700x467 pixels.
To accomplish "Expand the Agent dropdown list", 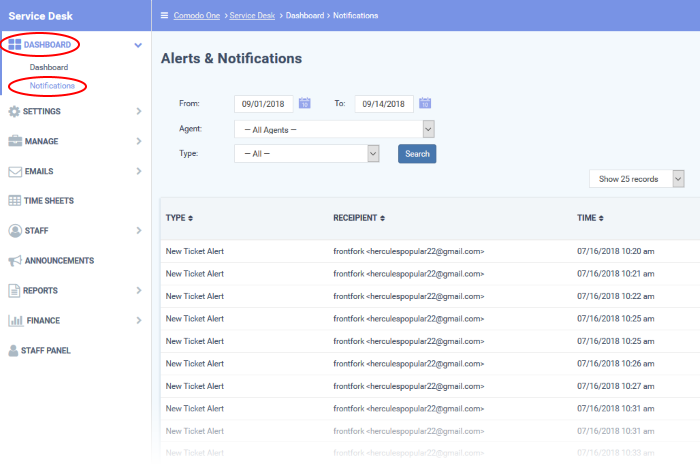I will 333,129.
